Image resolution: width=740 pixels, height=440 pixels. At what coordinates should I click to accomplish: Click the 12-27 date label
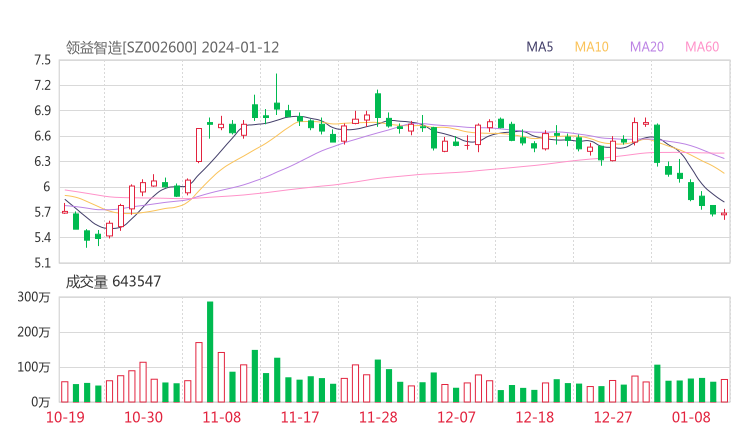click(613, 417)
